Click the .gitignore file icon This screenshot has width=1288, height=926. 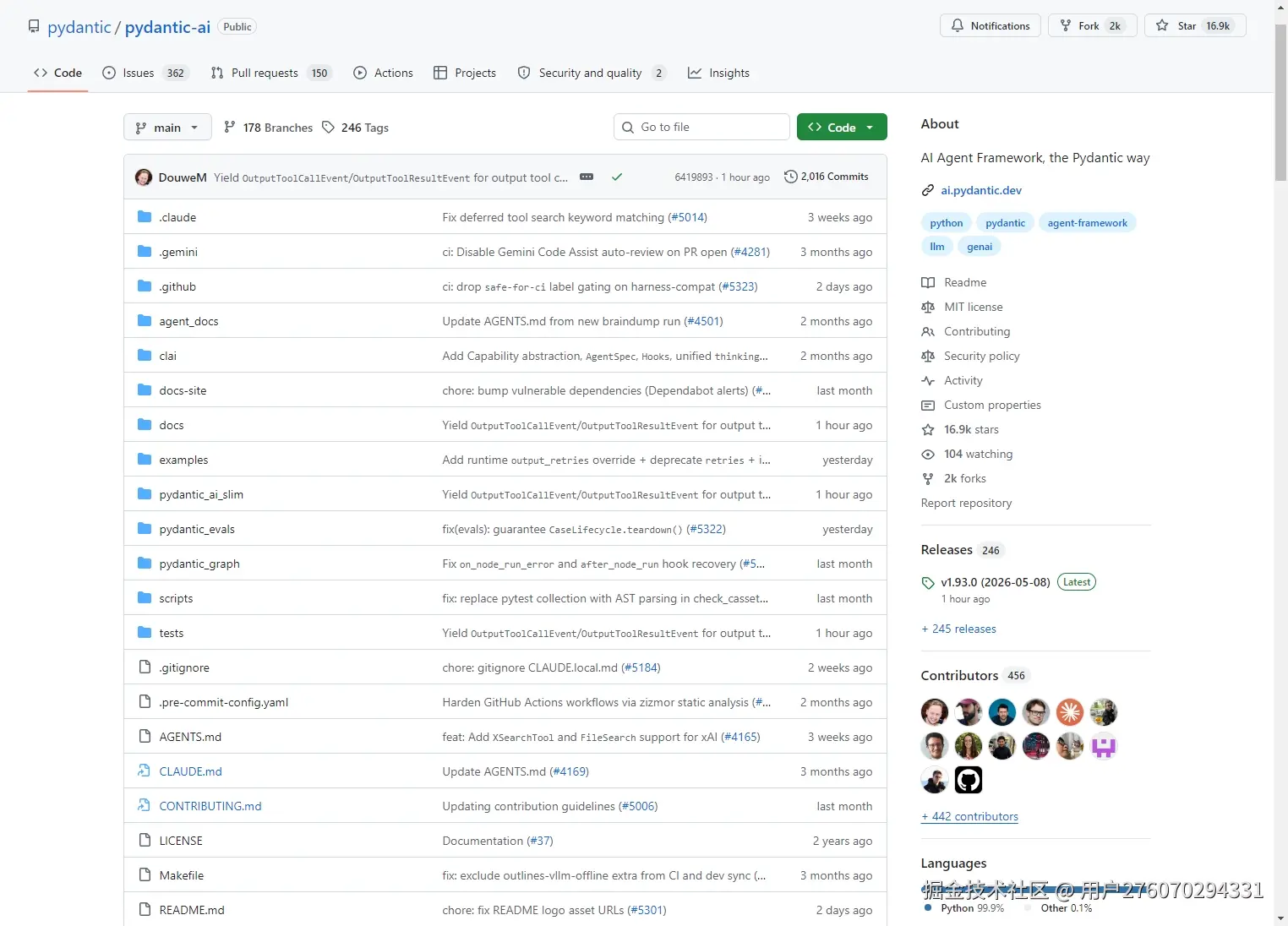(145, 667)
